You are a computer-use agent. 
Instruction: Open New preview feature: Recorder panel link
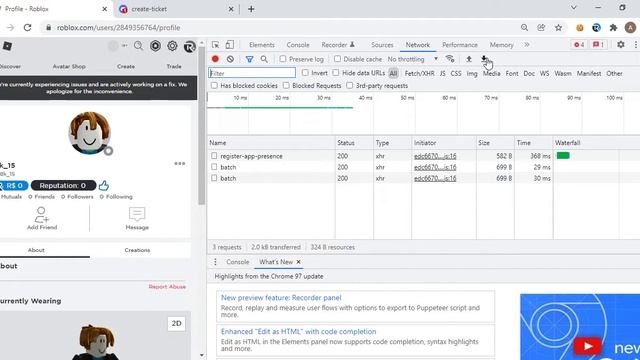[x=281, y=298]
